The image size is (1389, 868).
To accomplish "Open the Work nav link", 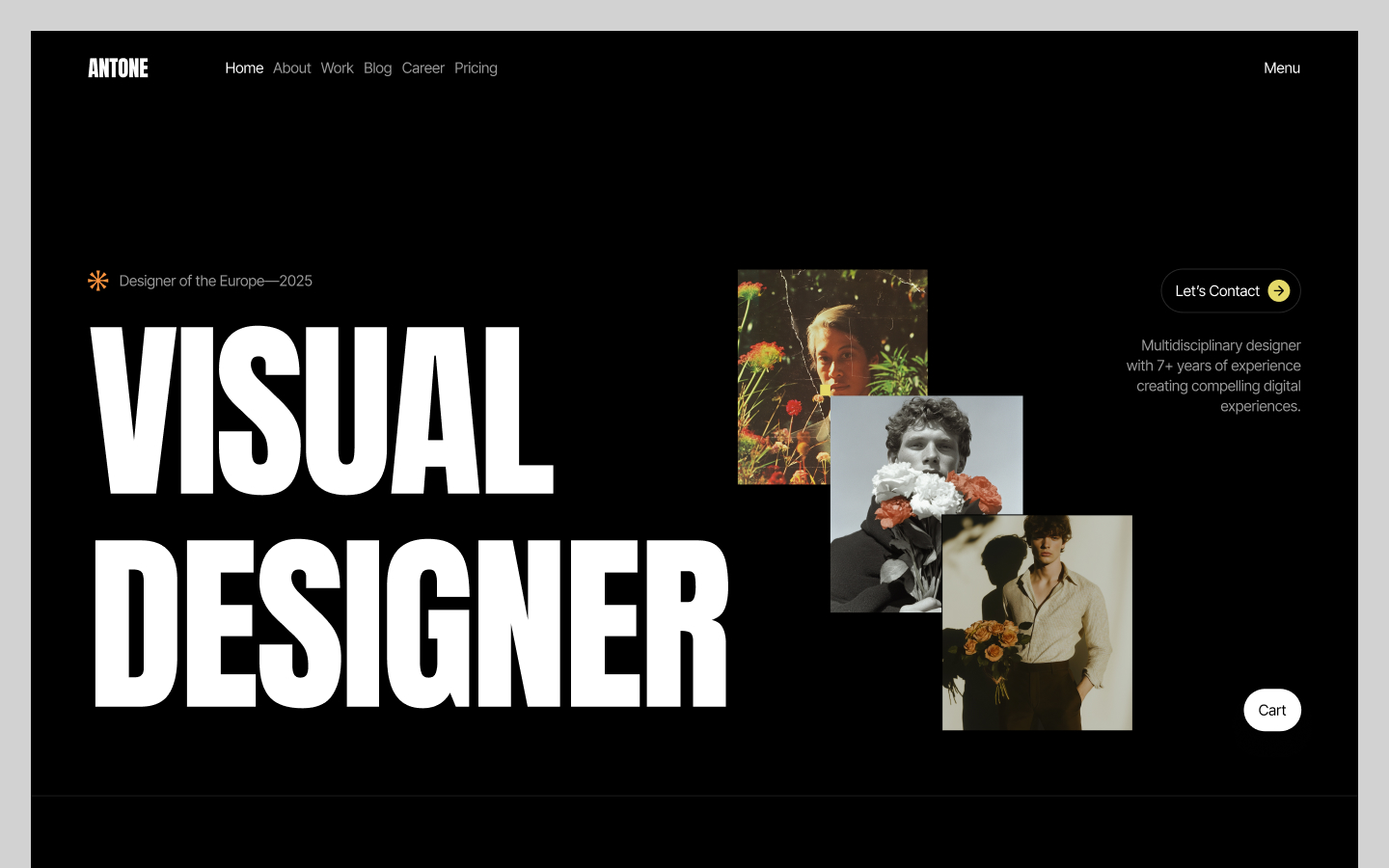I will [x=338, y=68].
